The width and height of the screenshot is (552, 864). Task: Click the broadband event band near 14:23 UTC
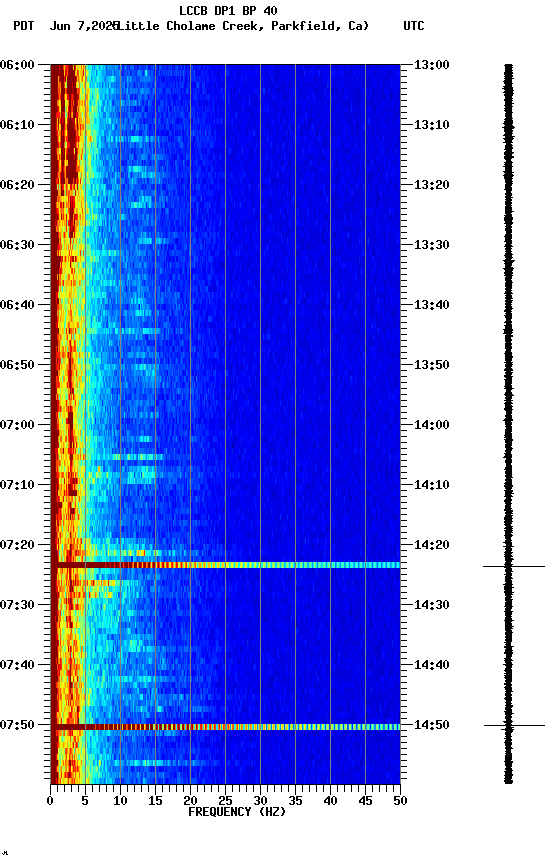[x=225, y=565]
